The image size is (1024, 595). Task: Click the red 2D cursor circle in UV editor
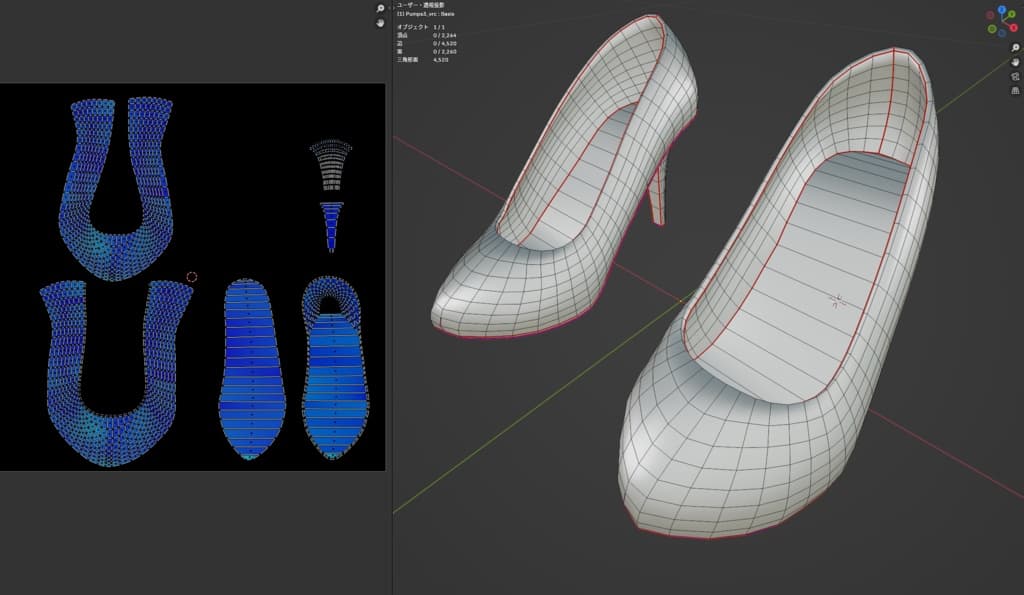tap(192, 277)
